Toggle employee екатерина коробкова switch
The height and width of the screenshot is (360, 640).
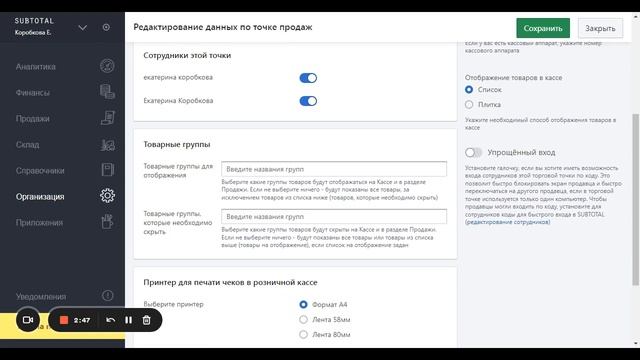point(308,78)
